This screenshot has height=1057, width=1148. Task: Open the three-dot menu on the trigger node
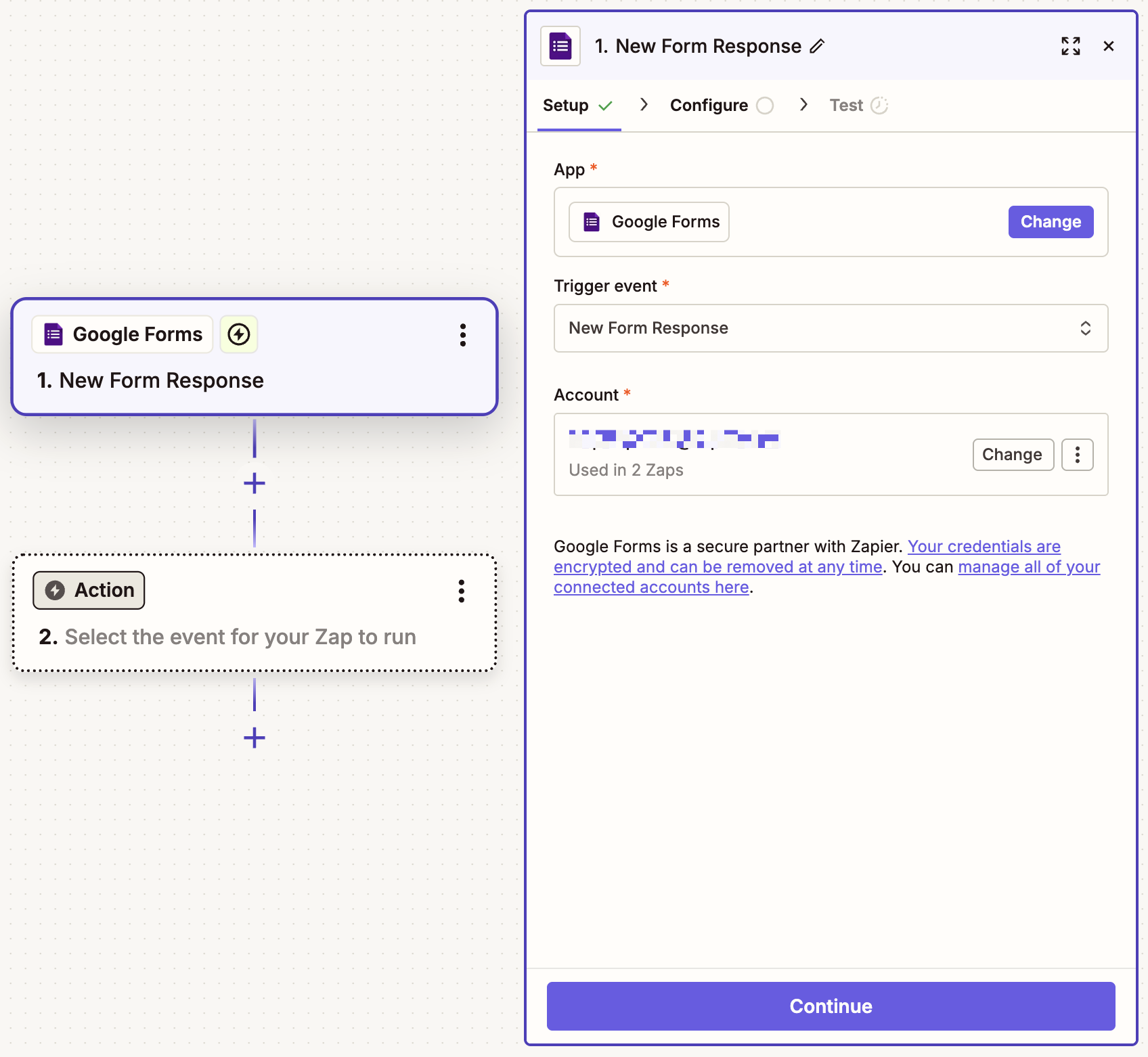(x=463, y=335)
